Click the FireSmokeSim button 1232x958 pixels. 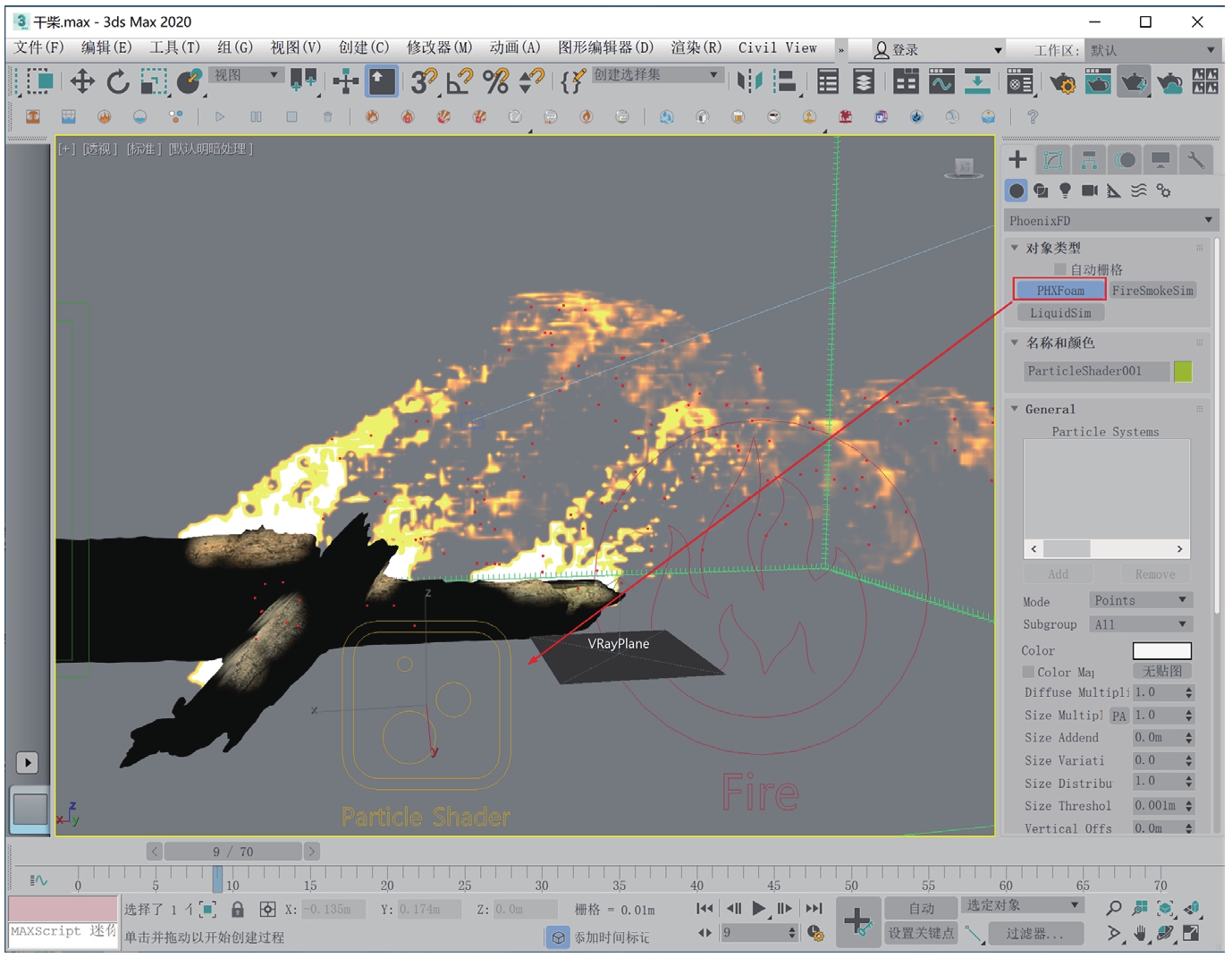click(x=1152, y=291)
